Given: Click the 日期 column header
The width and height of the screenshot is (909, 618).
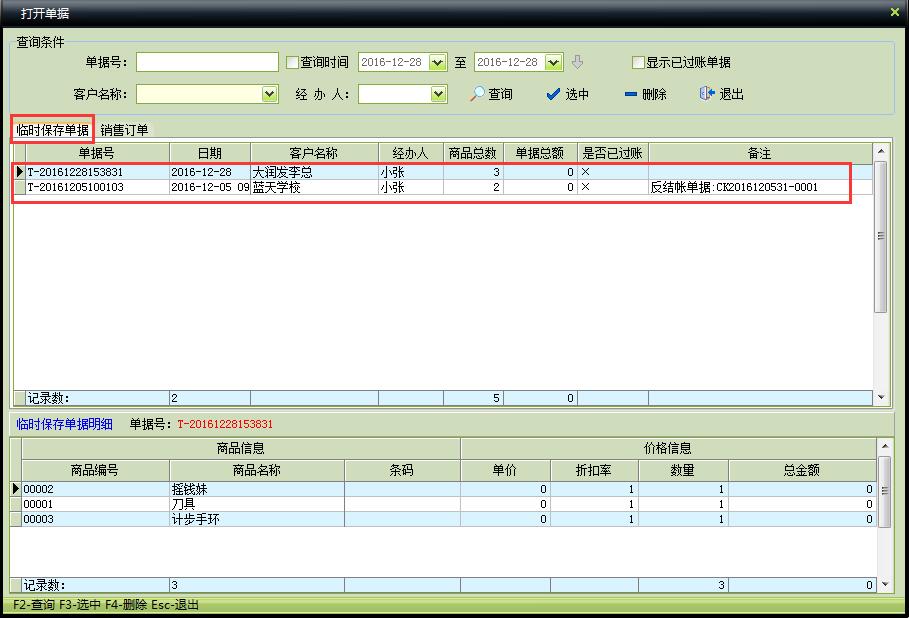Looking at the screenshot, I should [210, 153].
